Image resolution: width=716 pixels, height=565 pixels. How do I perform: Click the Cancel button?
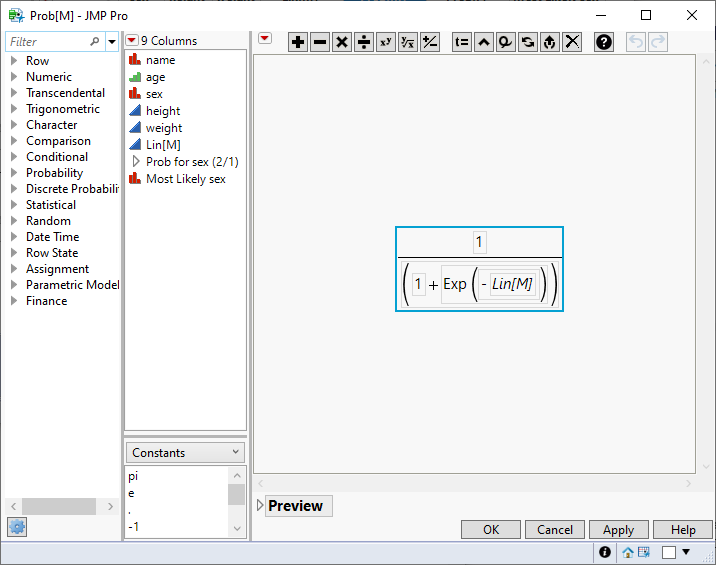click(x=555, y=530)
